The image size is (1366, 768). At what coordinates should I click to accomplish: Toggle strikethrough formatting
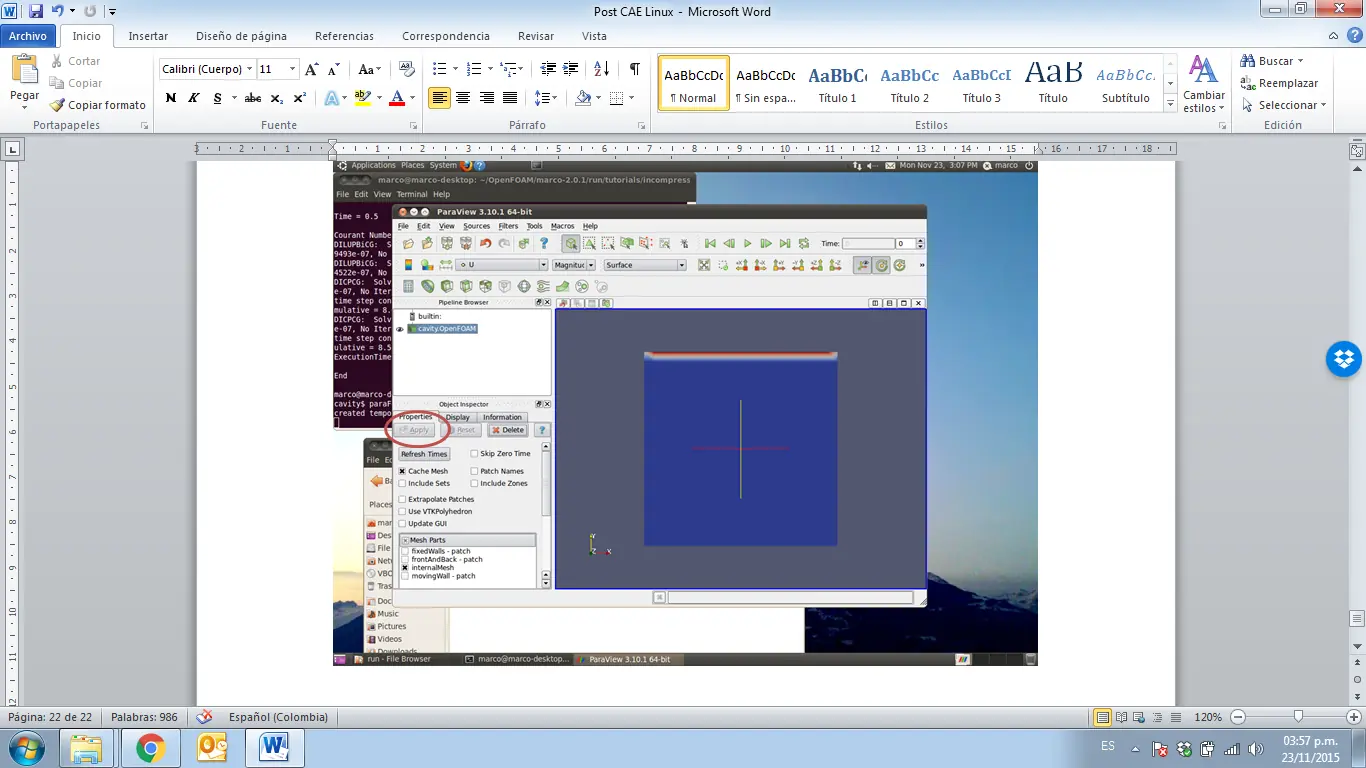coord(253,98)
